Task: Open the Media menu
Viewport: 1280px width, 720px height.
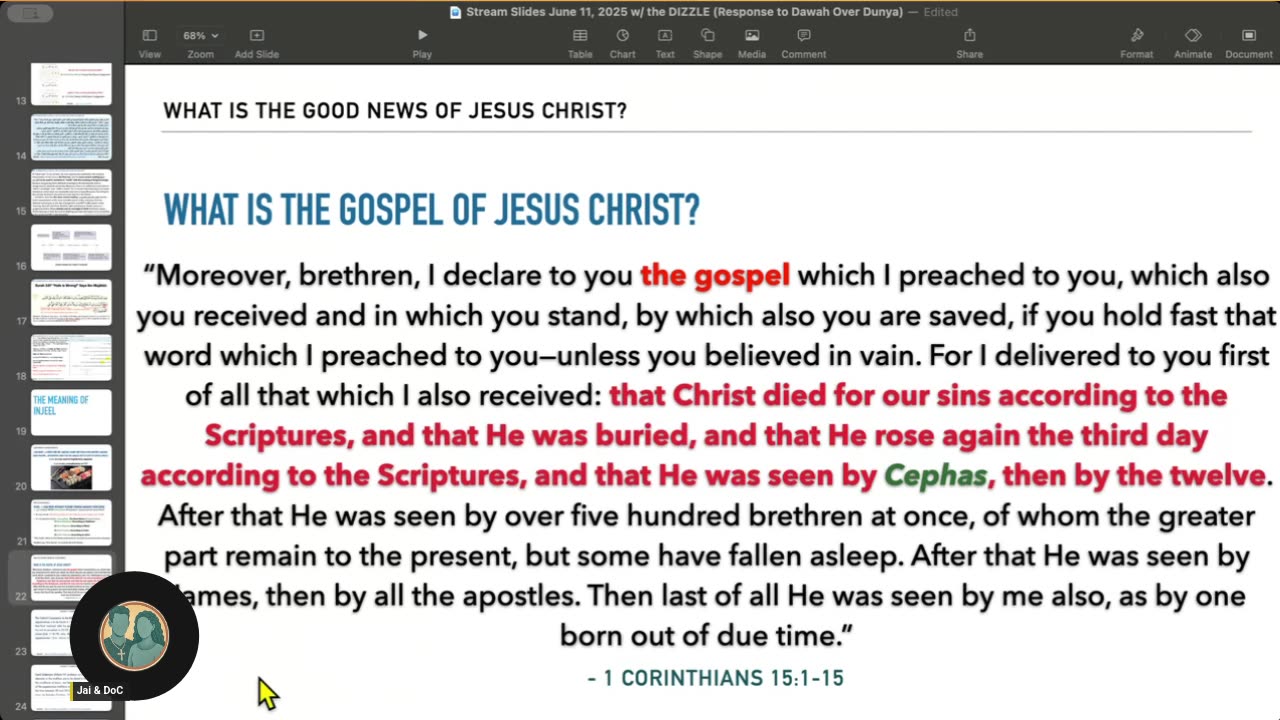Action: click(x=752, y=43)
